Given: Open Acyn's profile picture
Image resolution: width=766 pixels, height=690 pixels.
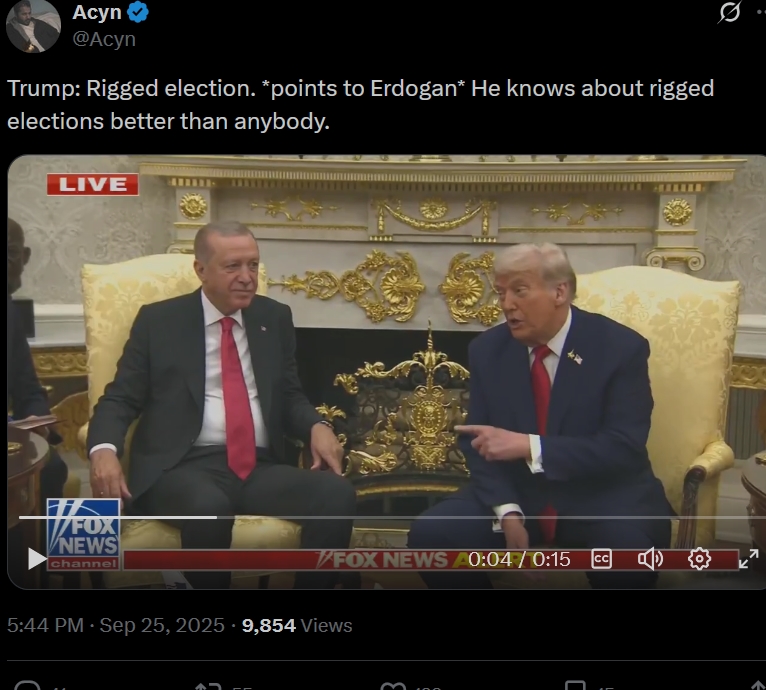Looking at the screenshot, I should [x=33, y=26].
